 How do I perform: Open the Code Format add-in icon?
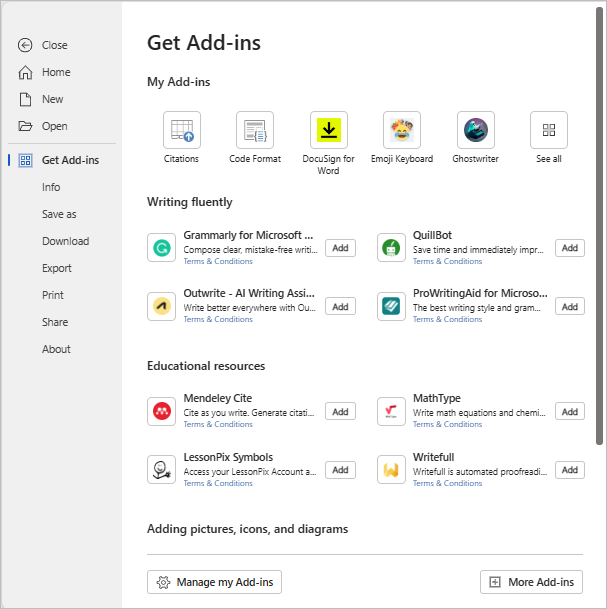pyautogui.click(x=255, y=130)
